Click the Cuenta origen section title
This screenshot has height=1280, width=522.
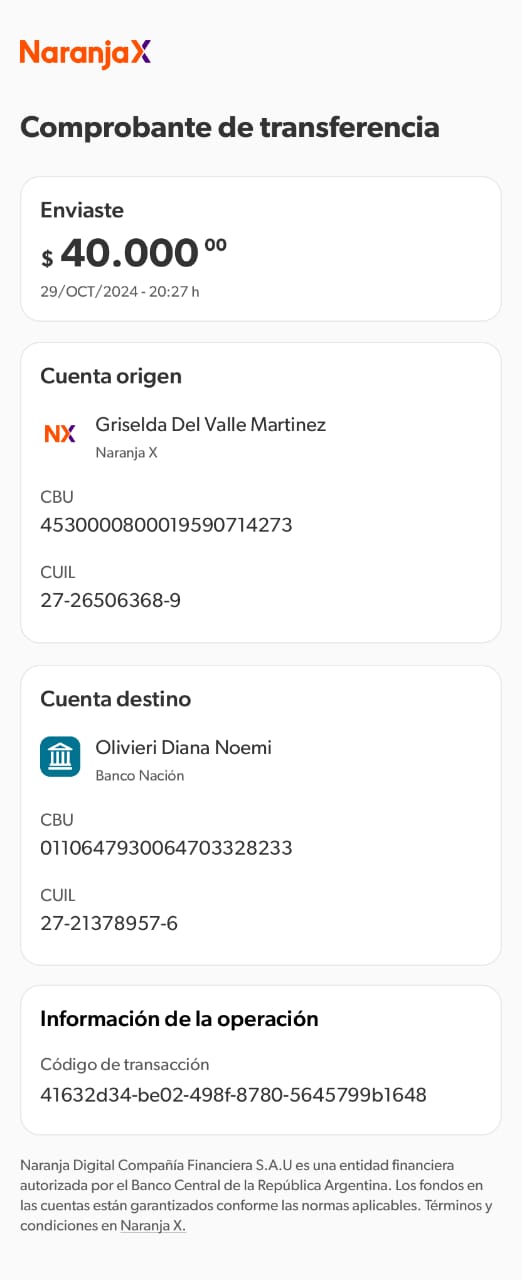coord(111,376)
